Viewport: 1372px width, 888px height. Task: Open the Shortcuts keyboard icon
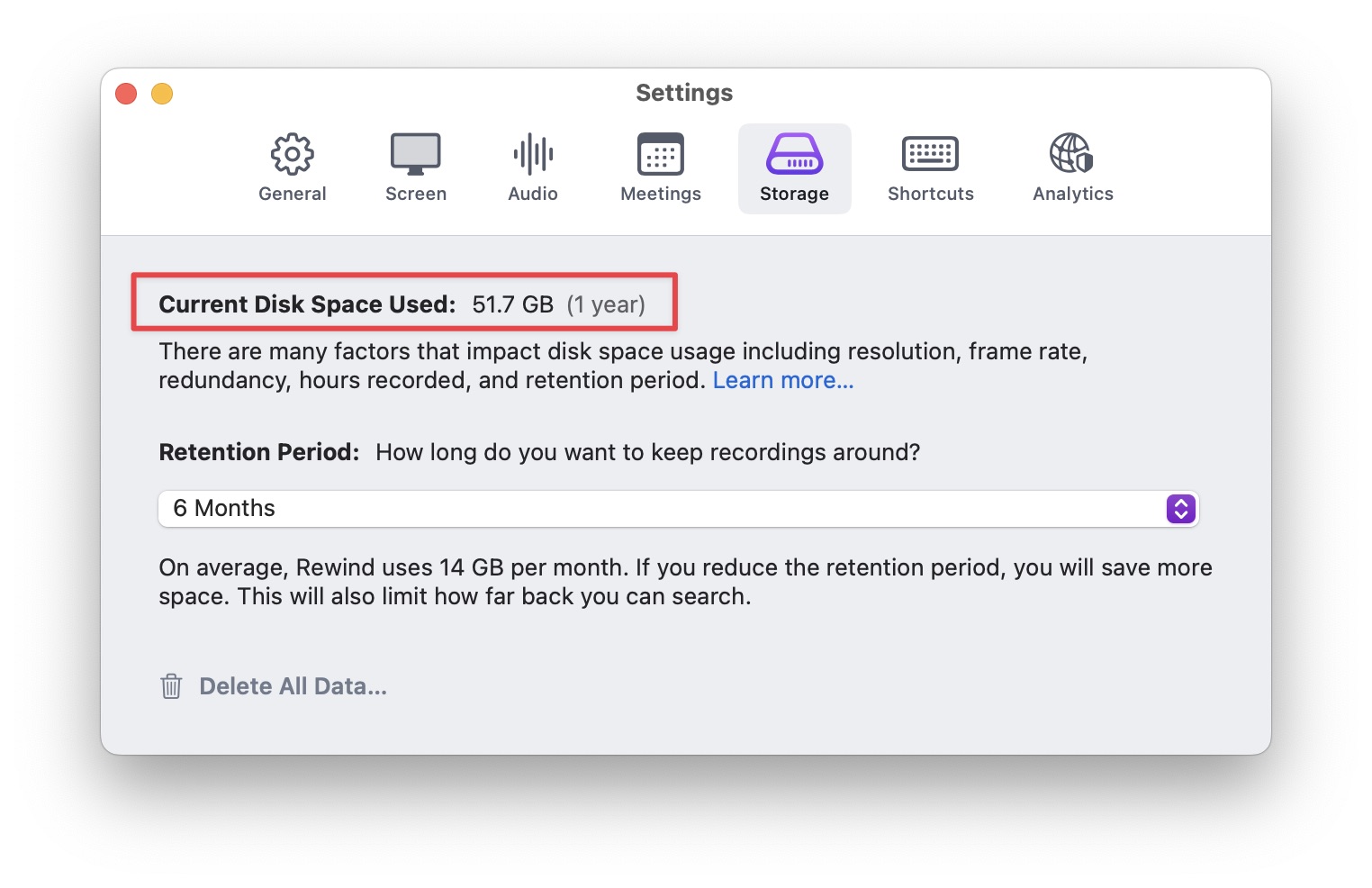click(x=930, y=154)
